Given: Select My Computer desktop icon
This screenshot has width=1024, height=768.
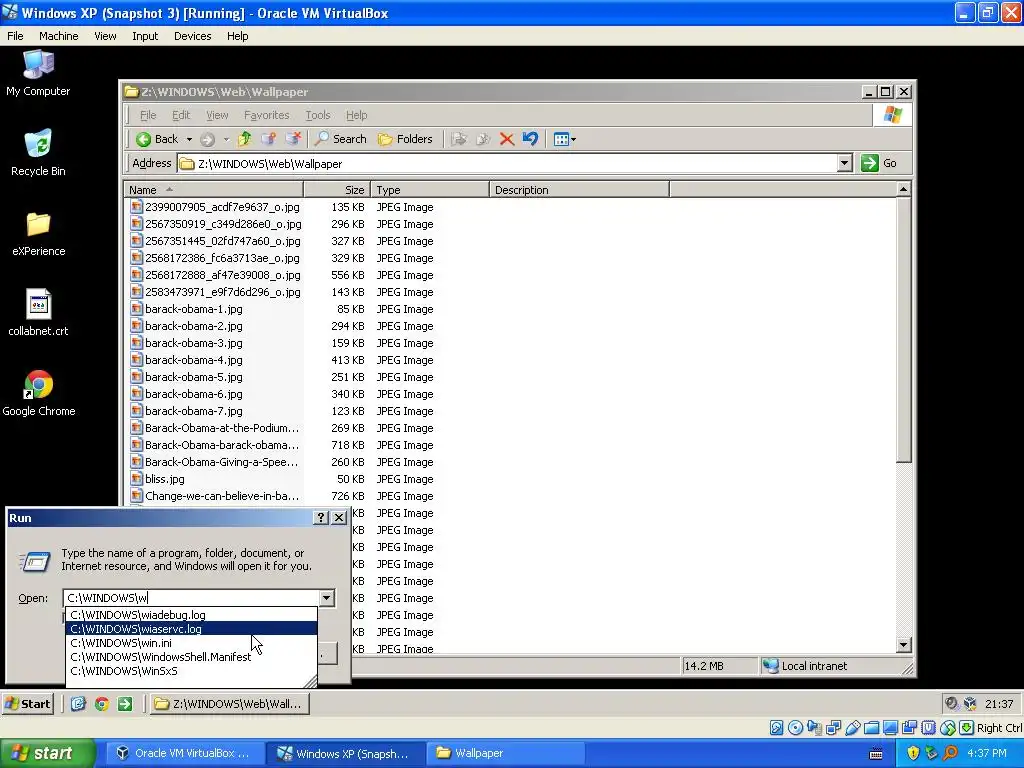Looking at the screenshot, I should pyautogui.click(x=38, y=74).
